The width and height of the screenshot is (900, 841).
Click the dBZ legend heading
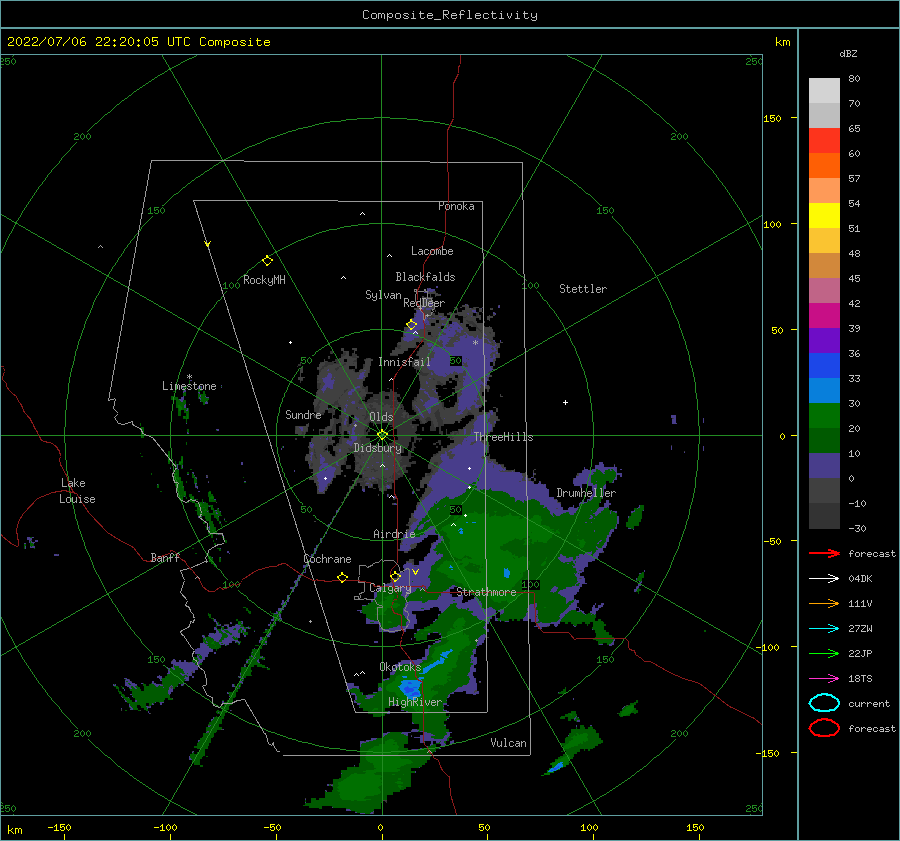click(848, 53)
